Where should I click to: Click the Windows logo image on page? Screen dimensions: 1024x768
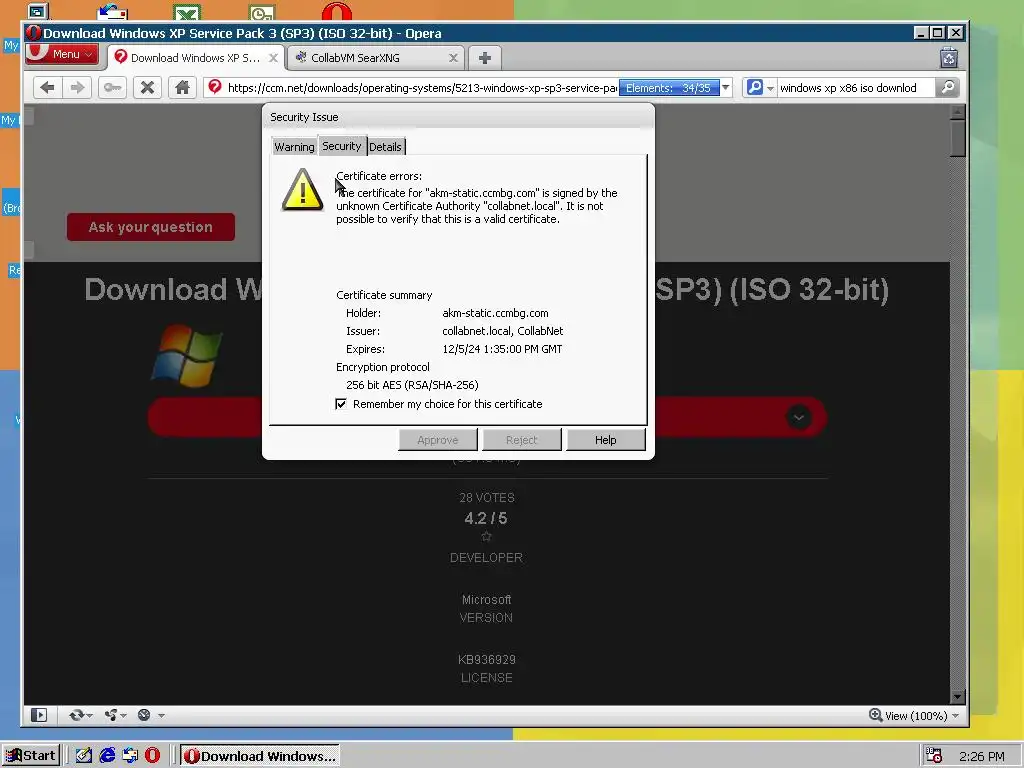187,355
